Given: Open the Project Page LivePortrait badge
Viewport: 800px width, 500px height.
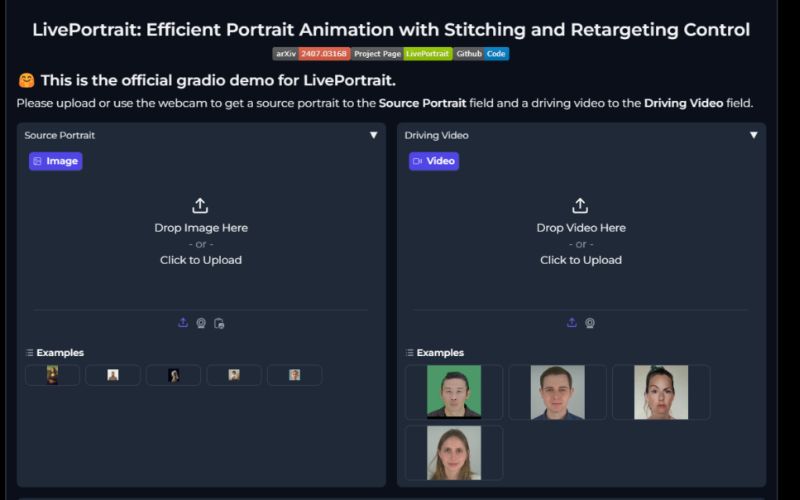Looking at the screenshot, I should point(402,54).
